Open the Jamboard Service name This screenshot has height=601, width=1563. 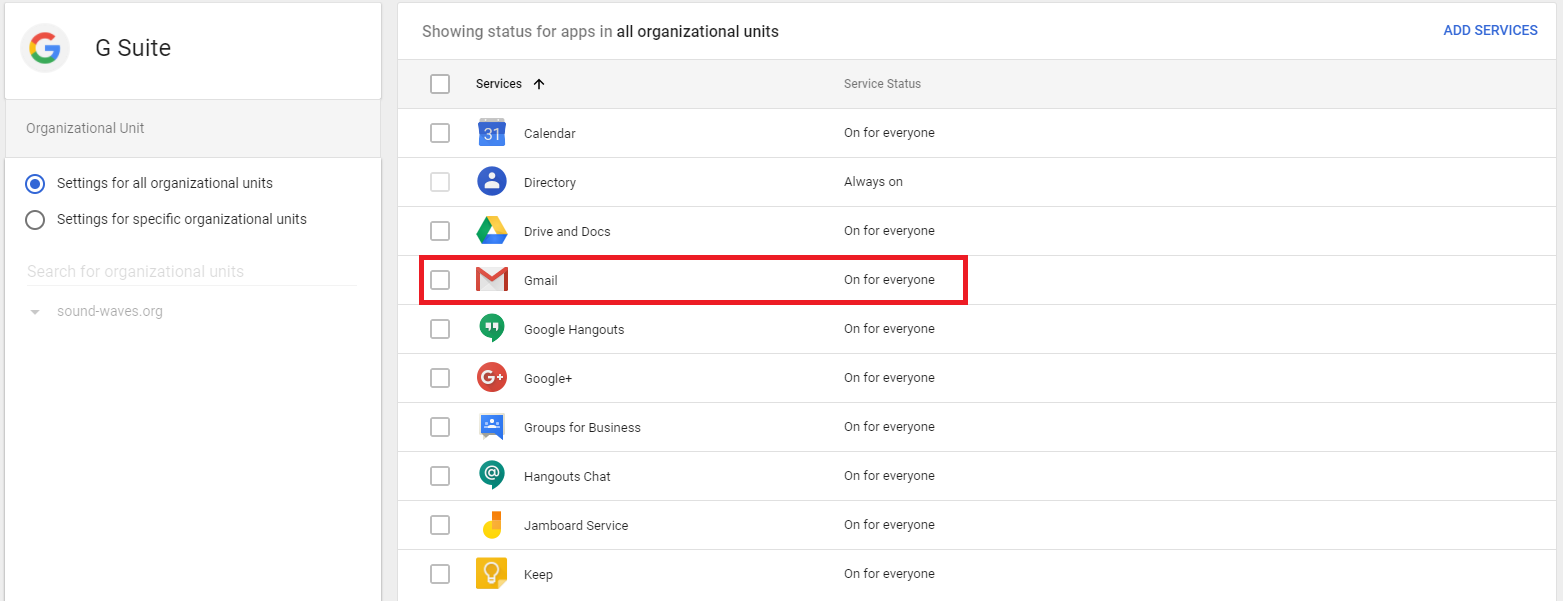[x=576, y=526]
